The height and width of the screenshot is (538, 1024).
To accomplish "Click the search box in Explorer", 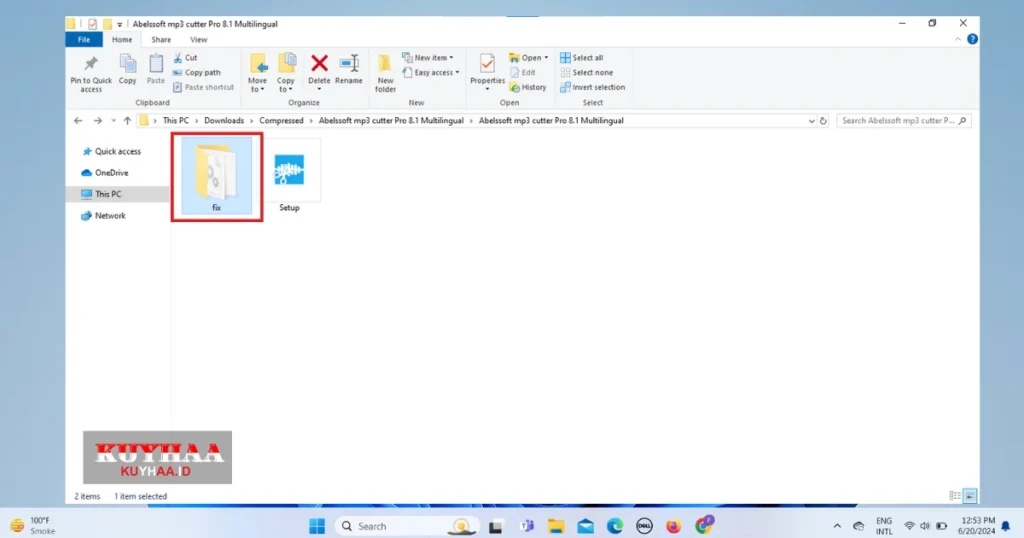I will [x=903, y=121].
